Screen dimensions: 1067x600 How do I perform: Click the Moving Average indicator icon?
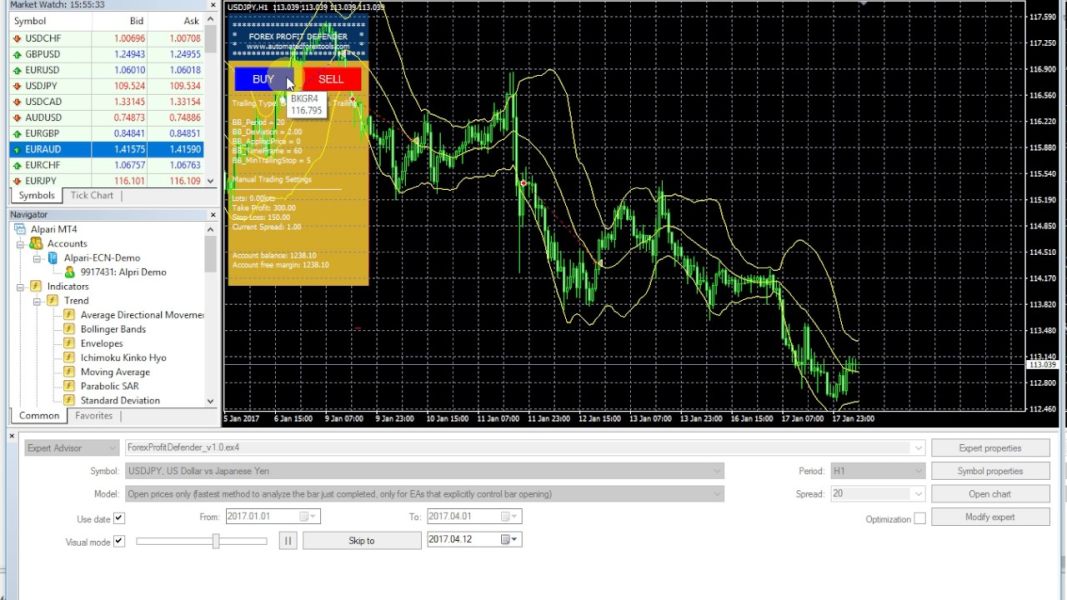[x=69, y=372]
